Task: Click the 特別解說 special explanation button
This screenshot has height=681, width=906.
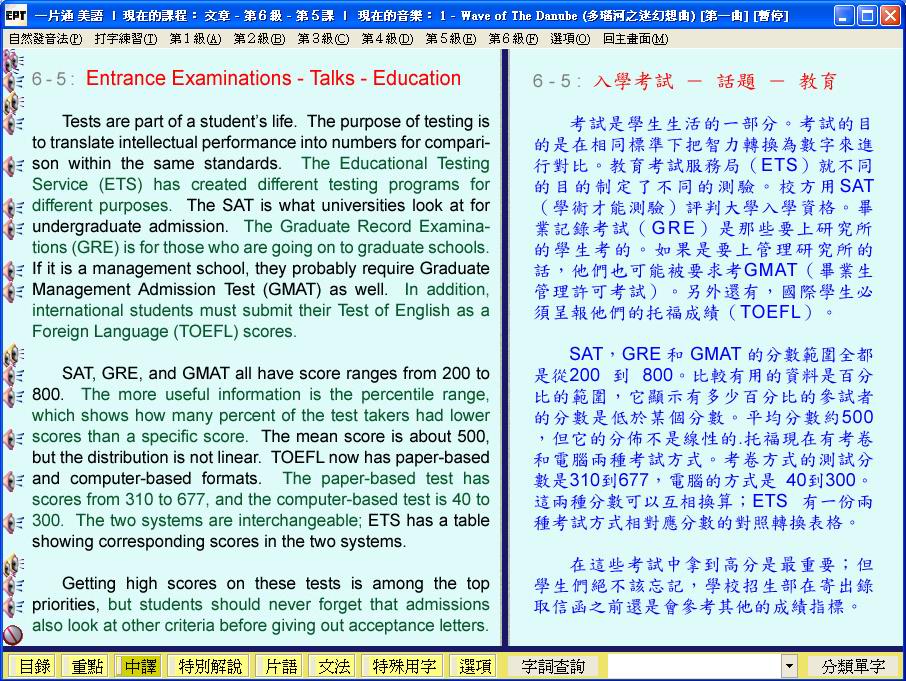Action: coord(210,666)
